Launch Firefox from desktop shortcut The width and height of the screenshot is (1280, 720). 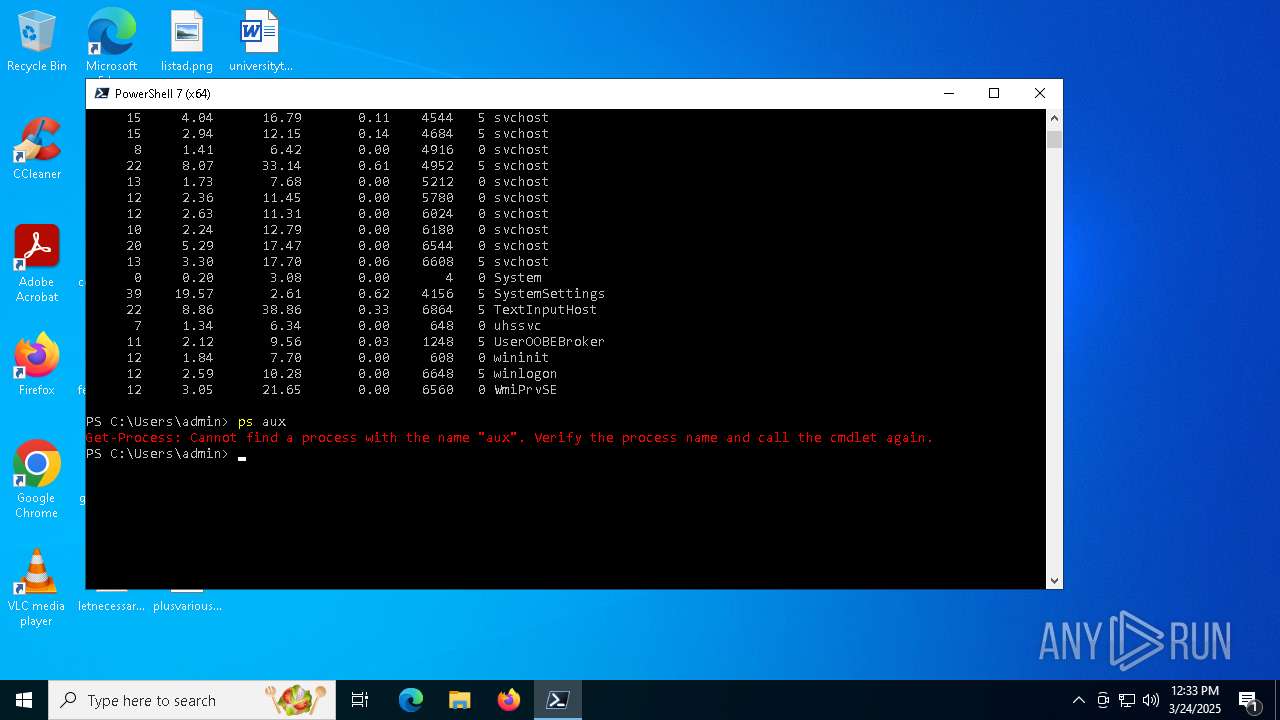(37, 364)
